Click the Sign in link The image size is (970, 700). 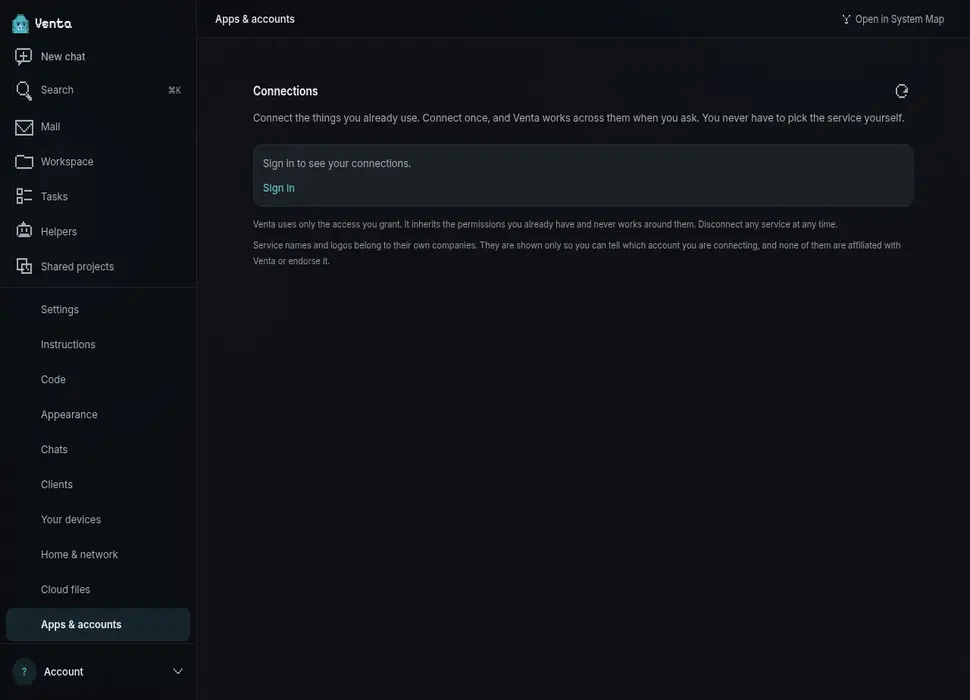(x=278, y=188)
